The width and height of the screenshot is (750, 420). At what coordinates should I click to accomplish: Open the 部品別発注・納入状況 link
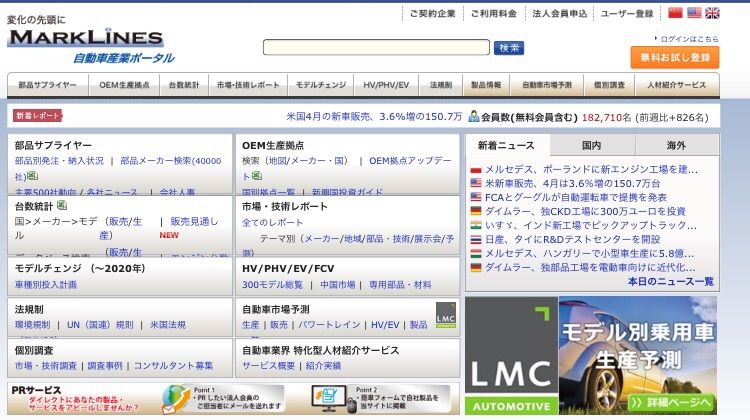point(59,161)
